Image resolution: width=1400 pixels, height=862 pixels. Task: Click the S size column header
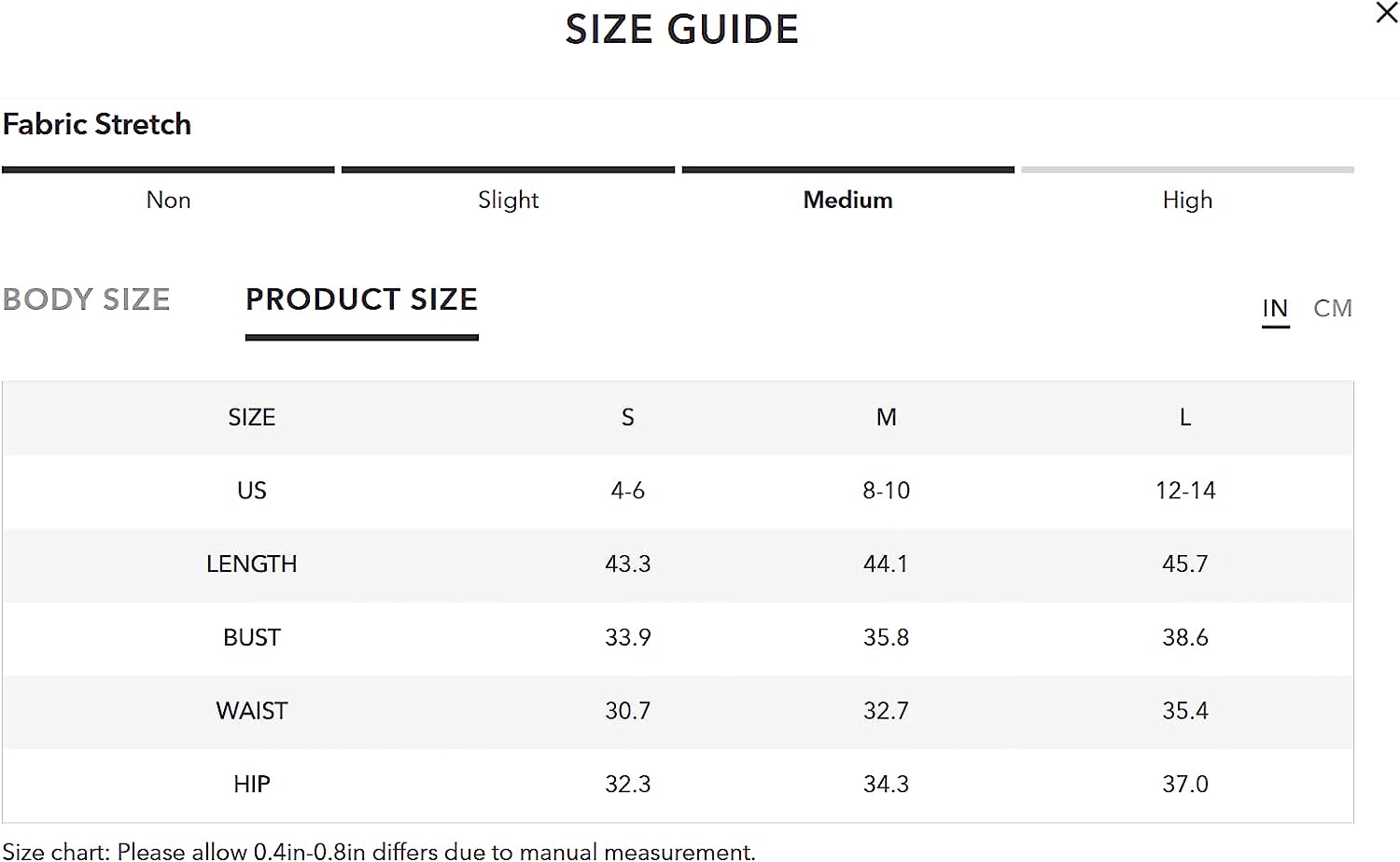(x=628, y=418)
